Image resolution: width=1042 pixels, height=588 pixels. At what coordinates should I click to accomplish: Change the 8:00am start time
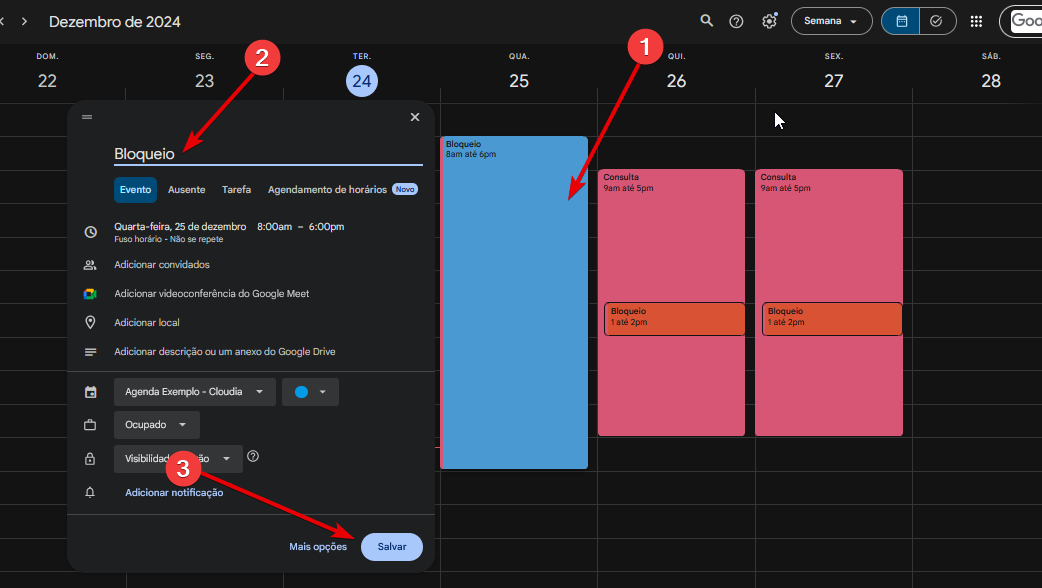[x=274, y=227]
